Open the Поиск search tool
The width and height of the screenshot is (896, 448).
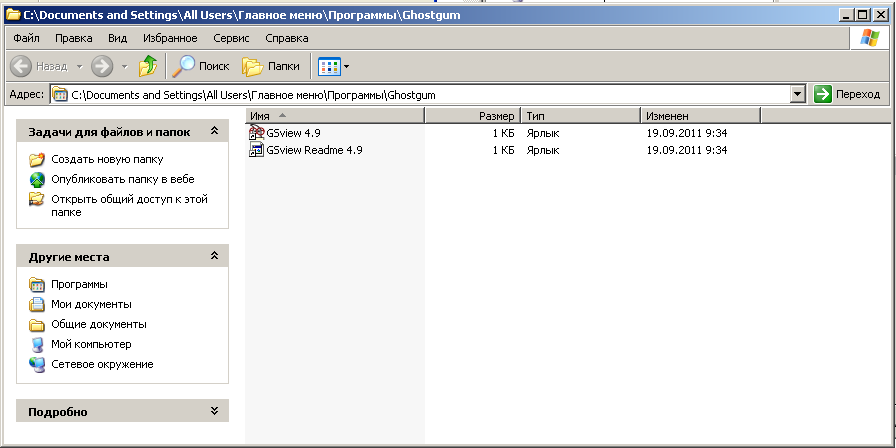coord(201,66)
